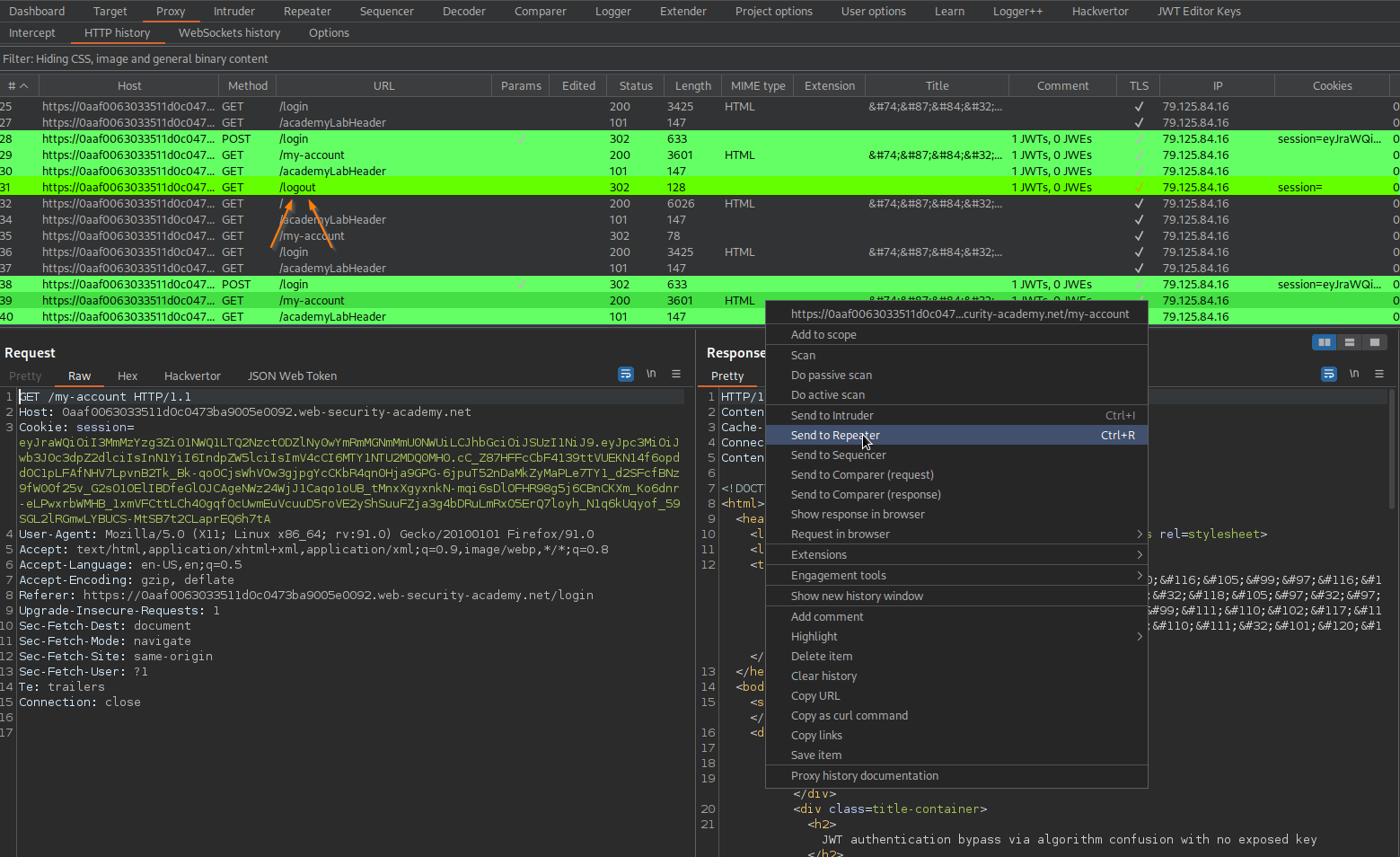Choose Clear history

[956, 676]
